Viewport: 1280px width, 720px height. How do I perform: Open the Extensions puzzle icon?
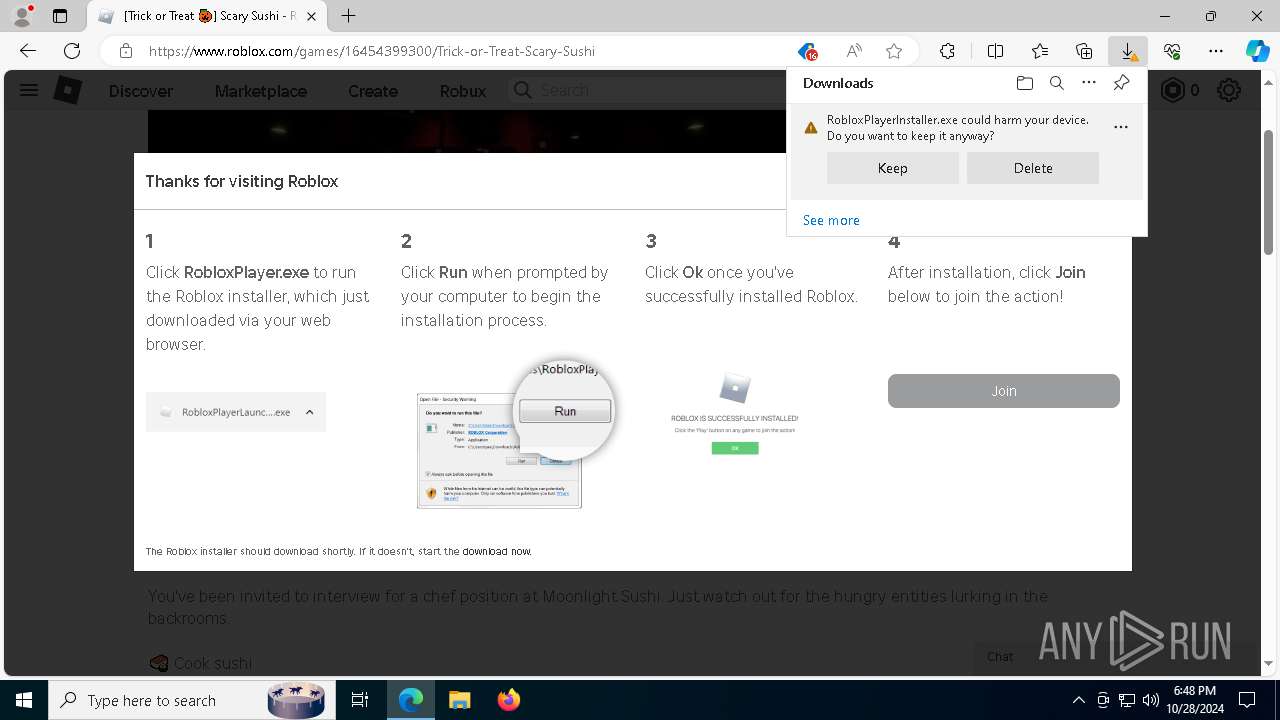(x=947, y=51)
